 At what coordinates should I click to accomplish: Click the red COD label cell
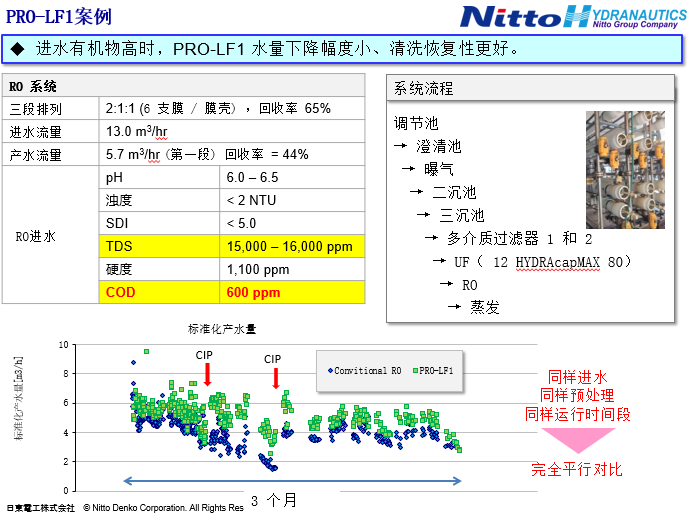click(159, 292)
